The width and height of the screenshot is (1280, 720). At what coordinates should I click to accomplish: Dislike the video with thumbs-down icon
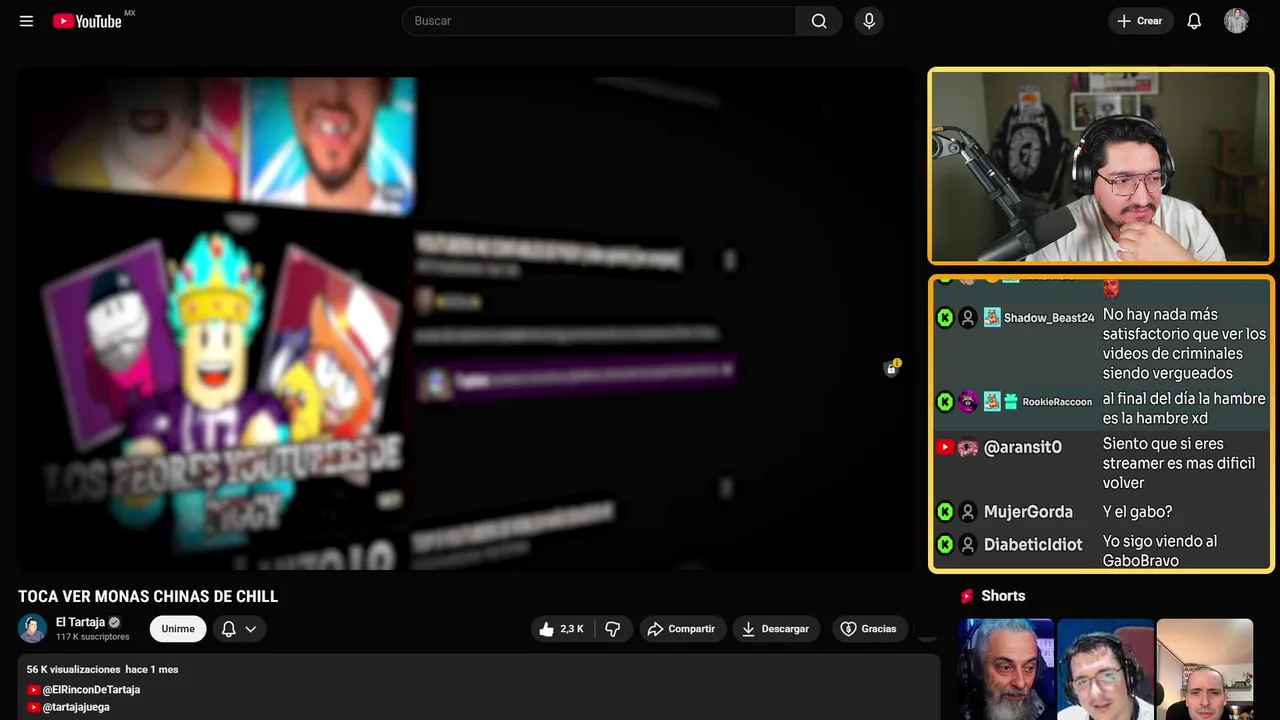pos(613,629)
